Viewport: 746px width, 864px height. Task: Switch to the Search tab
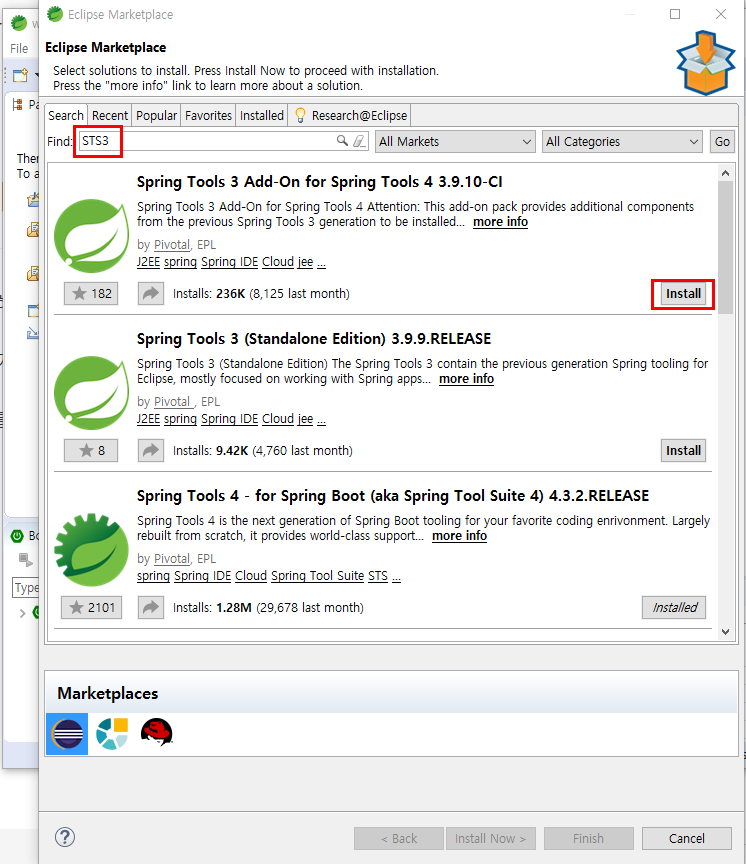coord(66,115)
